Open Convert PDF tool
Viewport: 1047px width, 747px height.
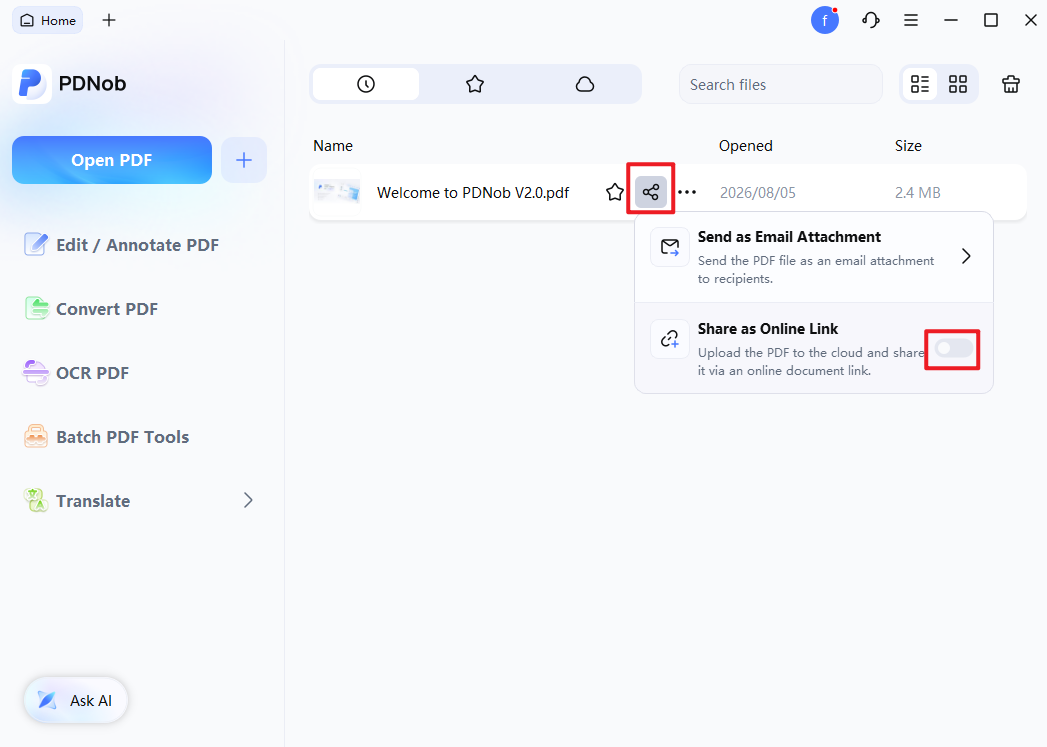coord(91,309)
